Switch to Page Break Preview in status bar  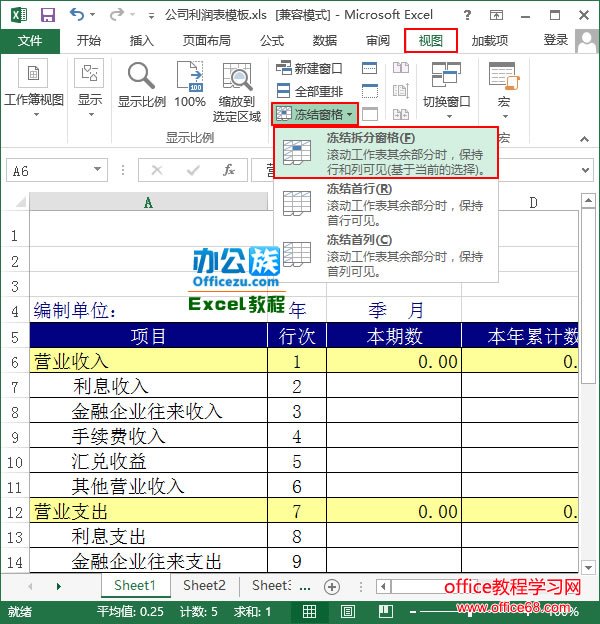click(386, 611)
